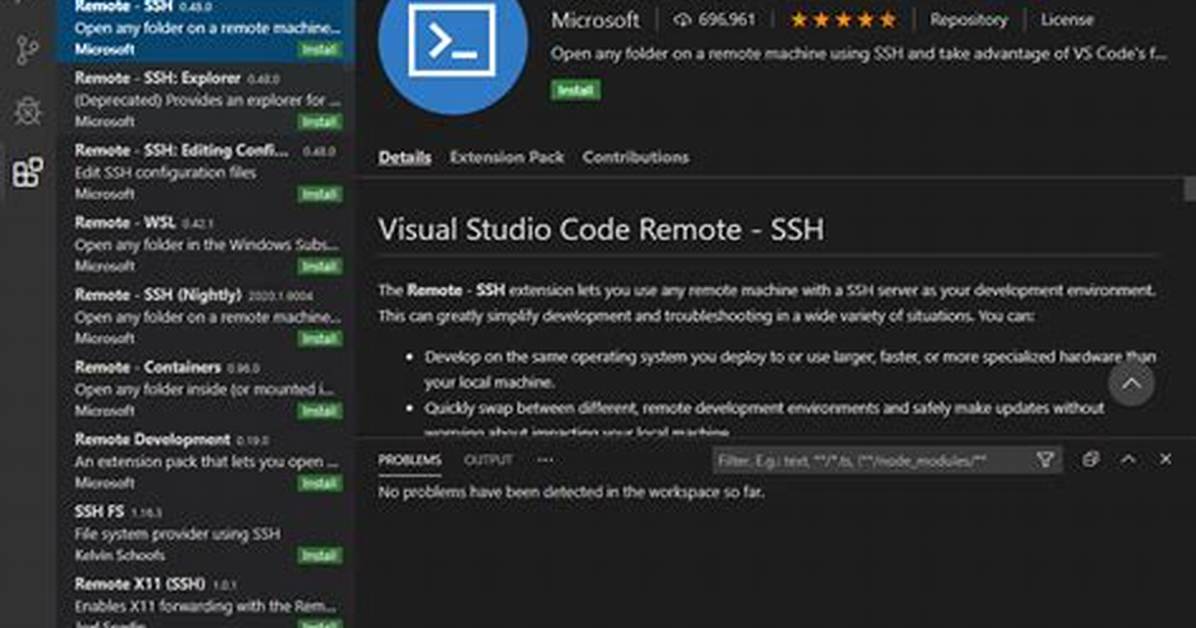The image size is (1196, 628).
Task: Install Remote - SSH from details page
Action: pyautogui.click(x=575, y=90)
